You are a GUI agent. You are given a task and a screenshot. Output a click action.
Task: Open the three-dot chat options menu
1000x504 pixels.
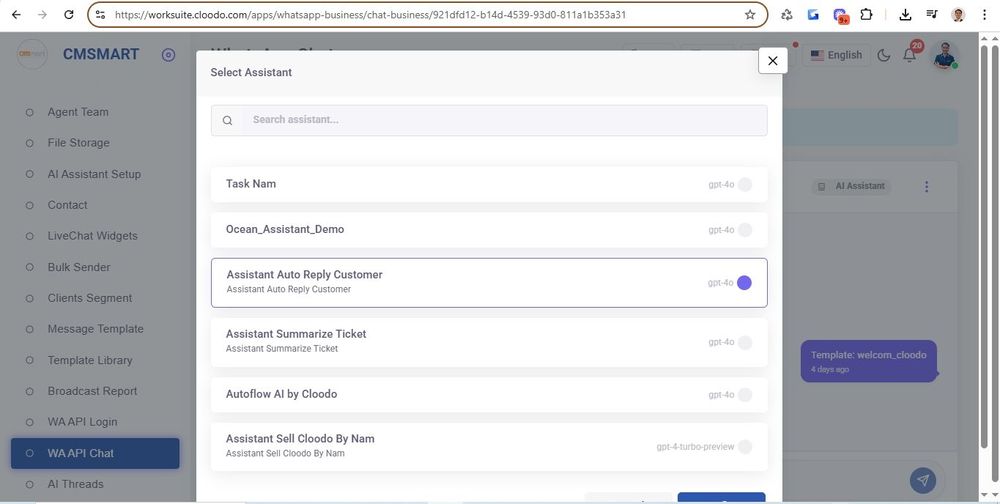[926, 187]
